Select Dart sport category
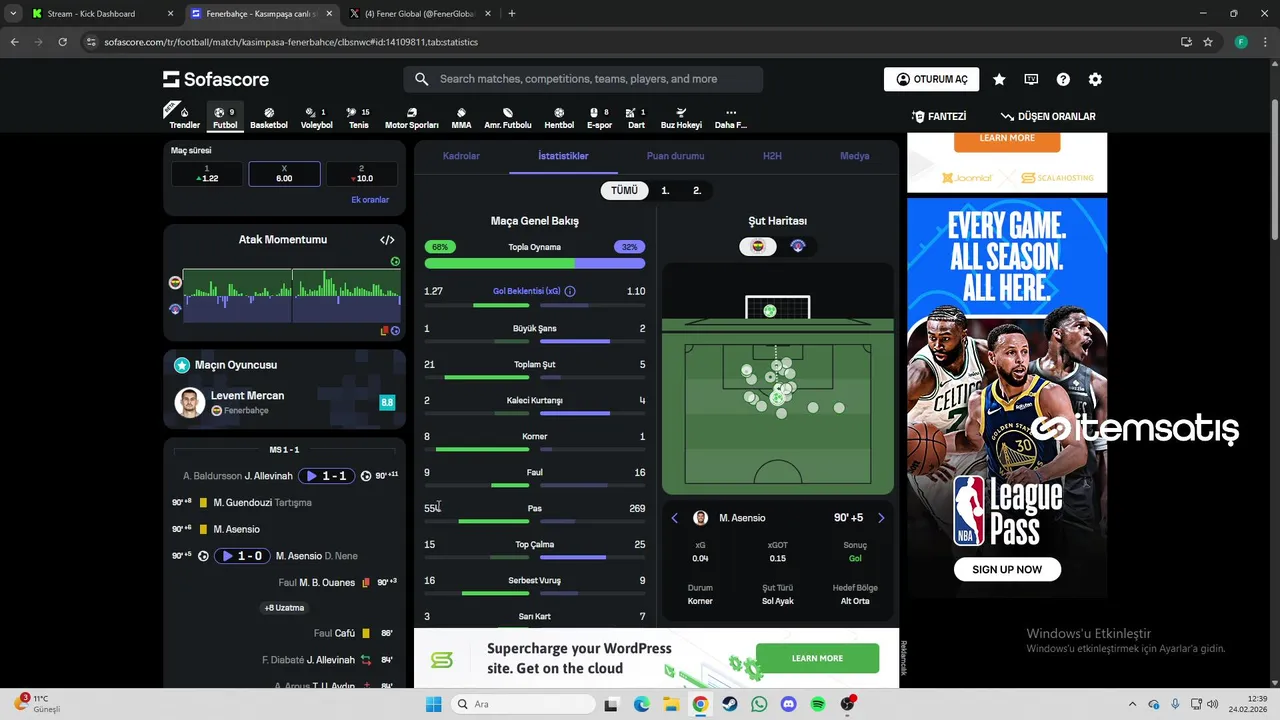The image size is (1280, 720). (636, 118)
